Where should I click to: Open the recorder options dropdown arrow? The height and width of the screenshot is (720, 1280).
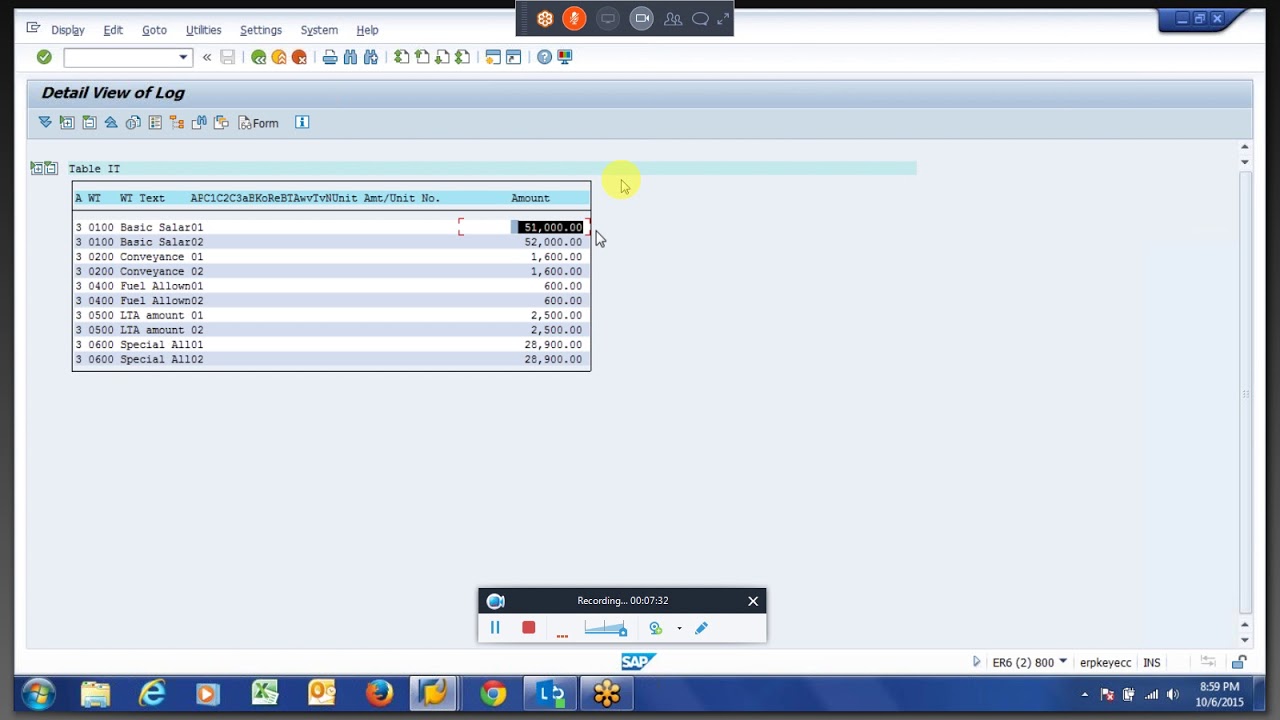pos(679,628)
